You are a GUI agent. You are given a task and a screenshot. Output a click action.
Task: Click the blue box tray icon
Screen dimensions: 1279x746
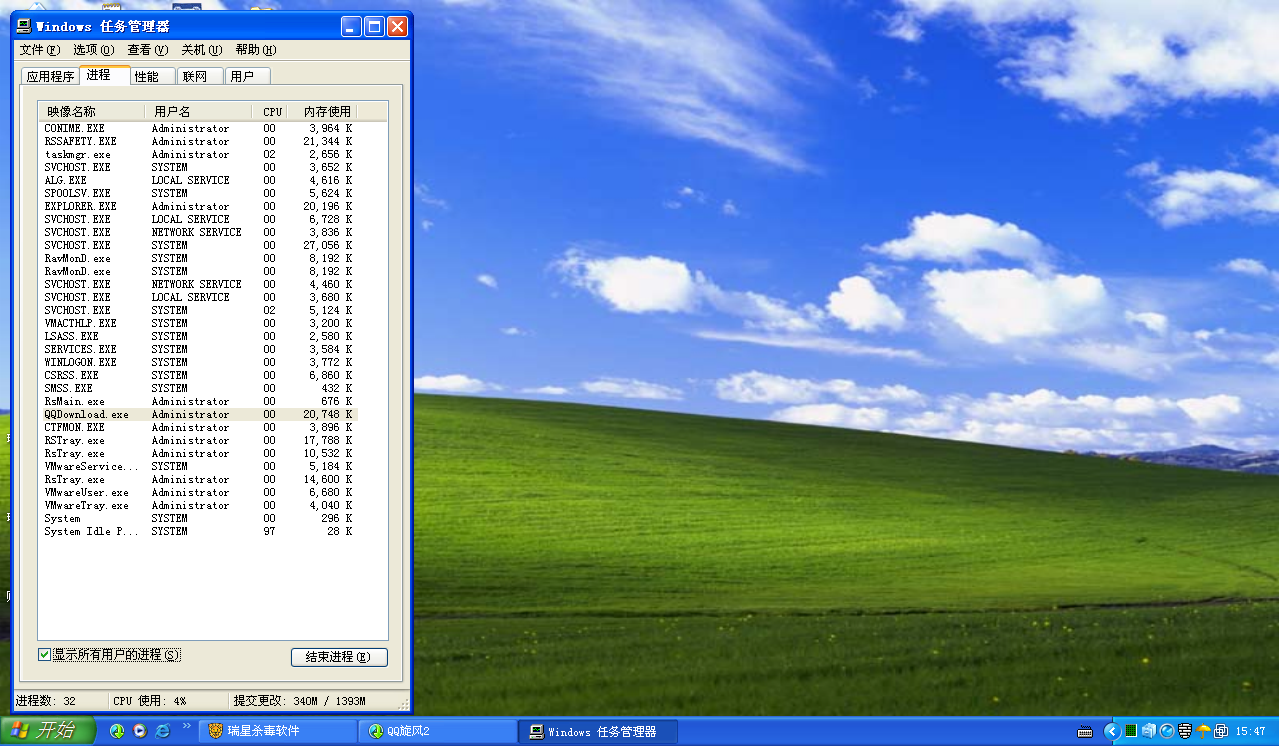pos(1149,731)
